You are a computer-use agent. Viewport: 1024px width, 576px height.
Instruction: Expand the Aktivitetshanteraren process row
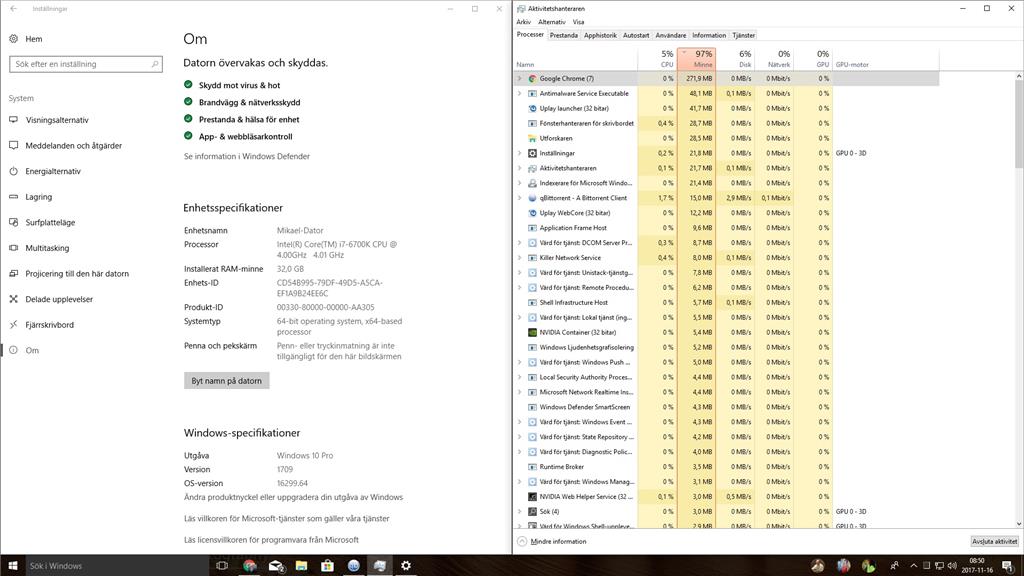(x=520, y=168)
